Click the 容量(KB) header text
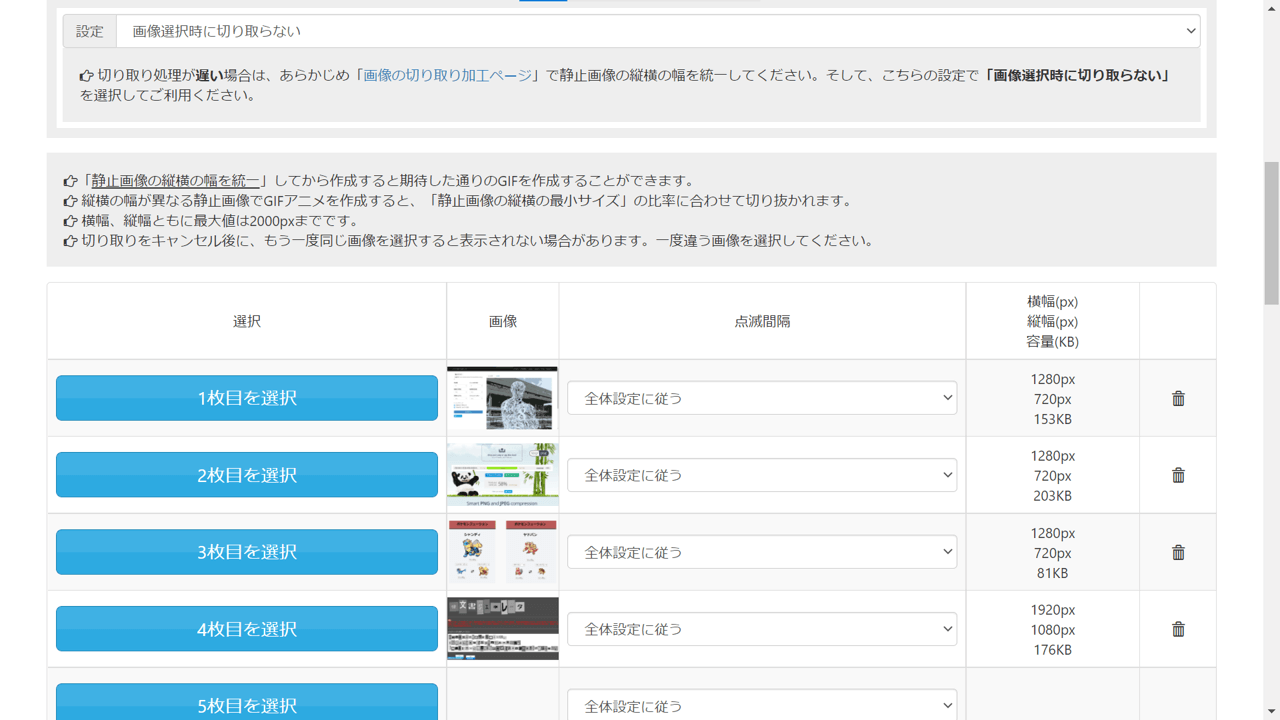 (1052, 341)
